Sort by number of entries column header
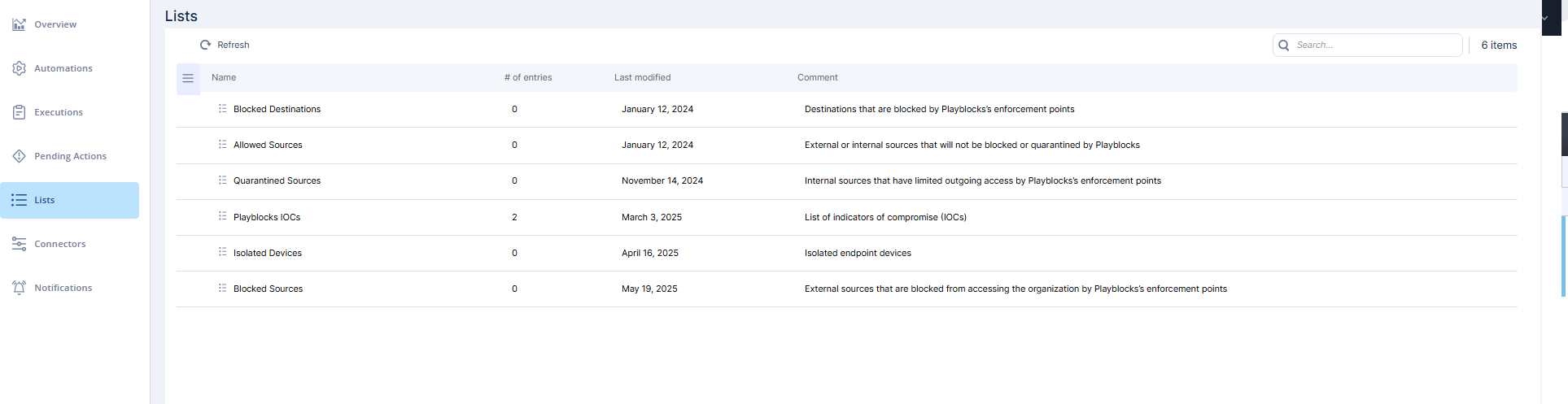 tap(528, 77)
